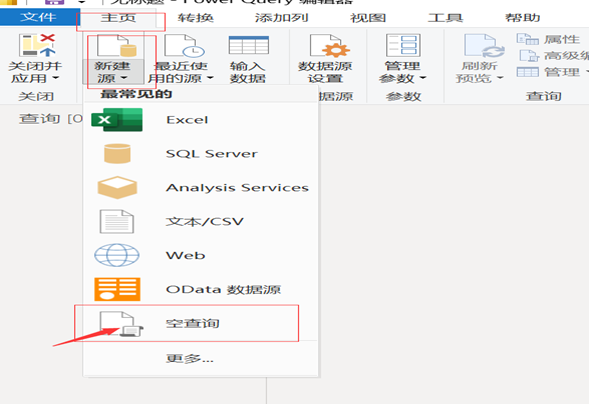Click the 管理参数 icon

coord(403,45)
